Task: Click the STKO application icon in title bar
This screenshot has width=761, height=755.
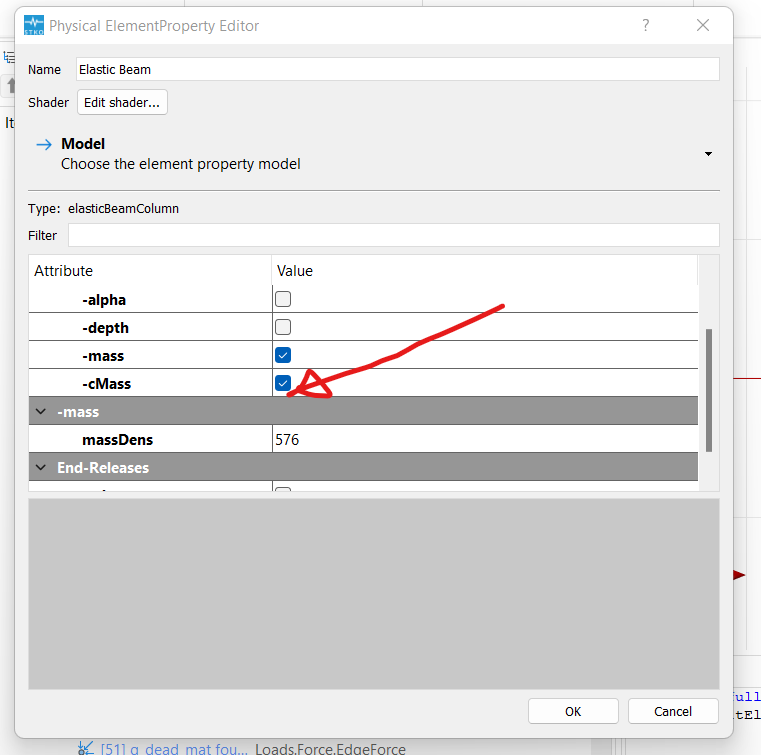Action: pos(34,25)
